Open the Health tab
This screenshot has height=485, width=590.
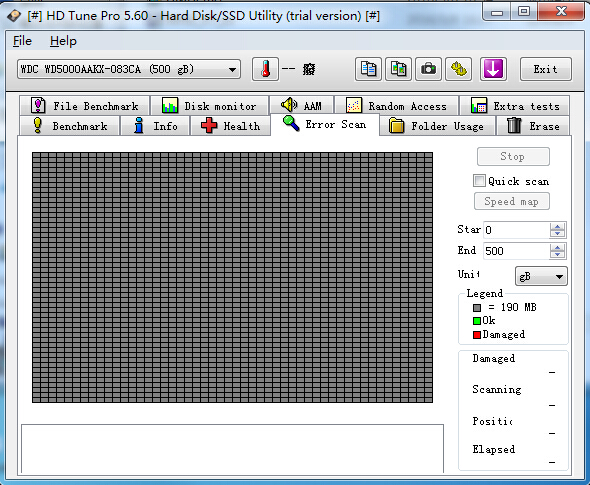[230, 126]
